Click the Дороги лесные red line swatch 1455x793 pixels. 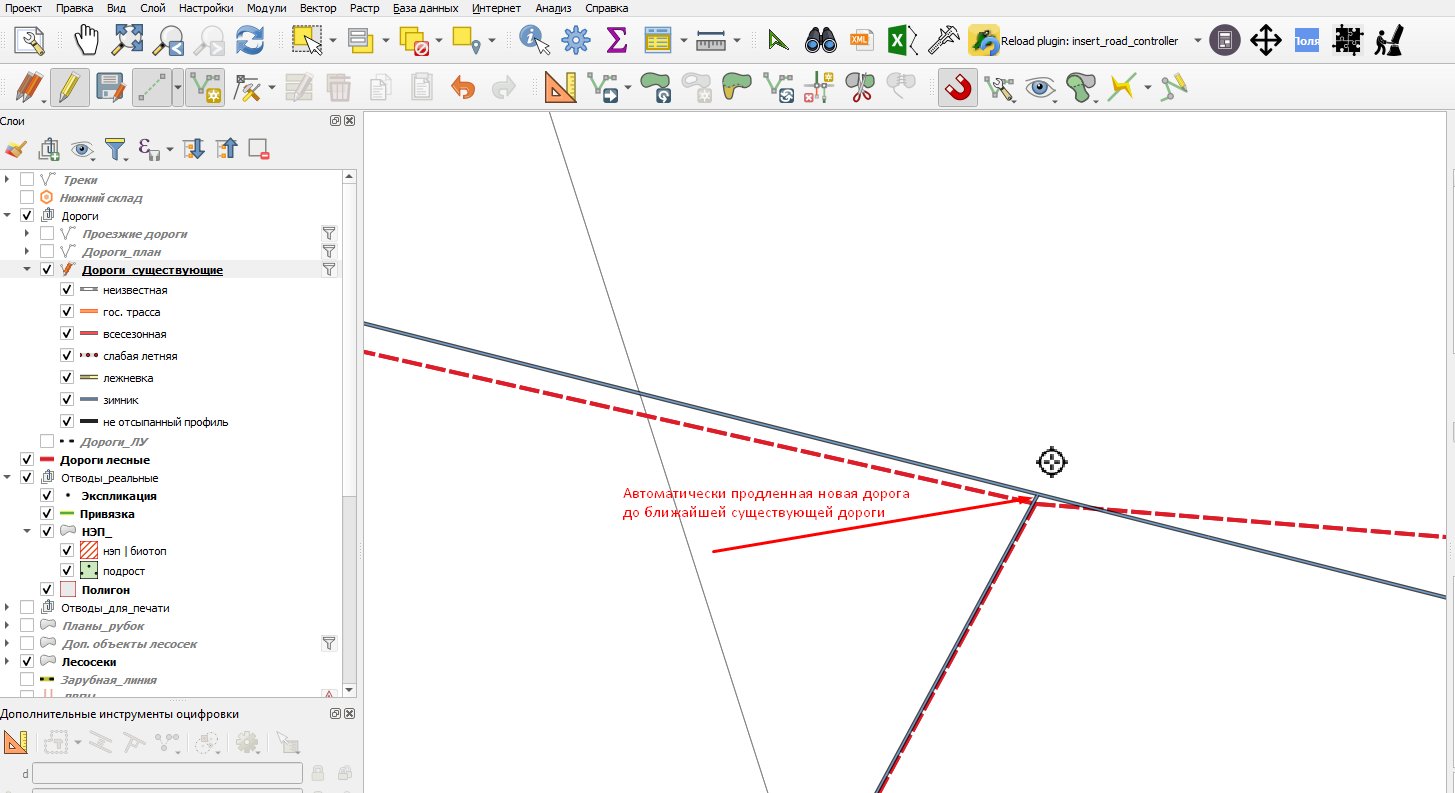point(46,460)
